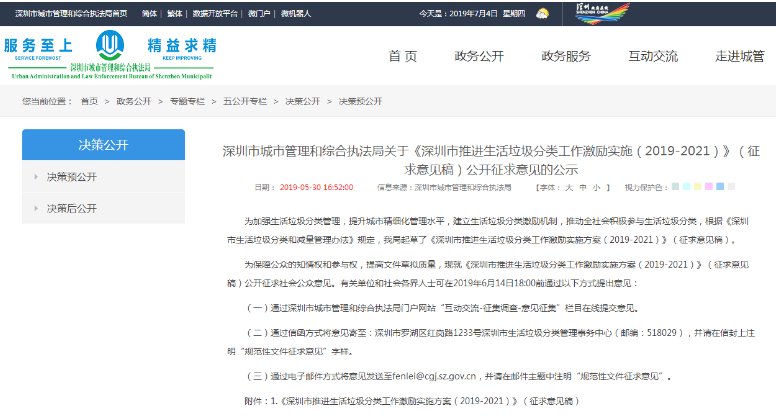The height and width of the screenshot is (419, 776).
Task: Open the 数据开放平台 top link
Action: click(x=216, y=15)
